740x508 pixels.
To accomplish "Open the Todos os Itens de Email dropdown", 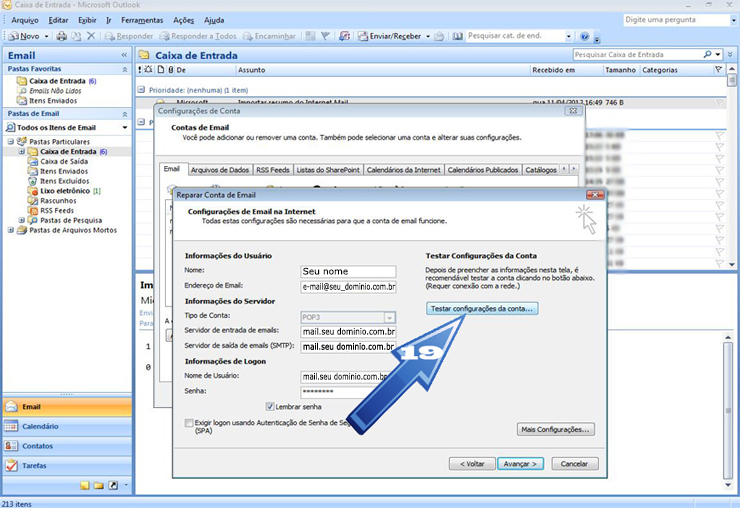I will click(125, 128).
